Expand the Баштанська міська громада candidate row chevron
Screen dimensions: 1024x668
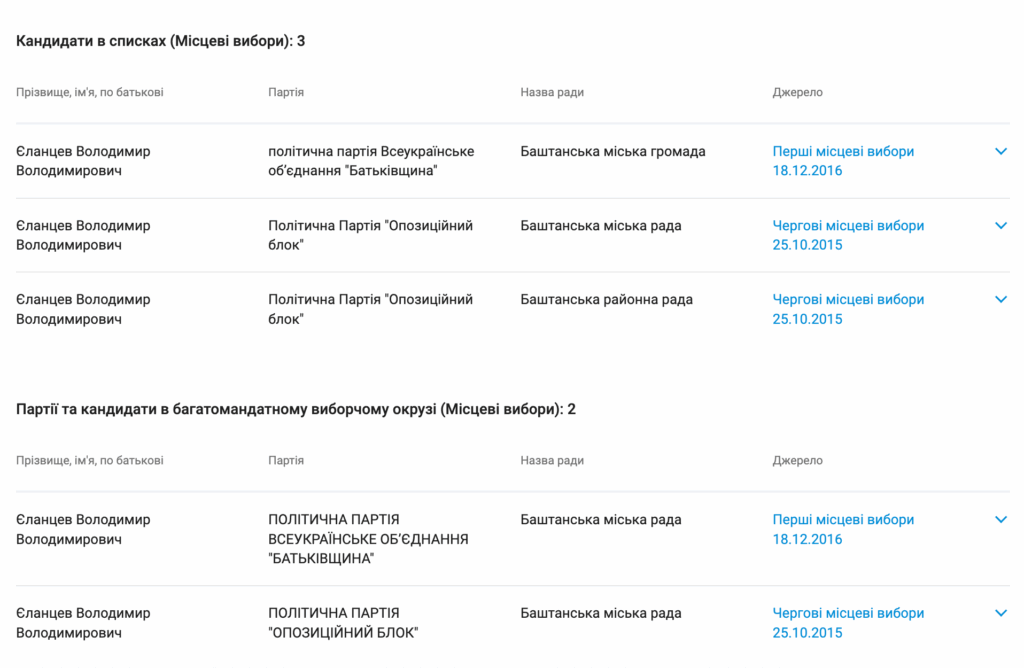coord(1001,151)
